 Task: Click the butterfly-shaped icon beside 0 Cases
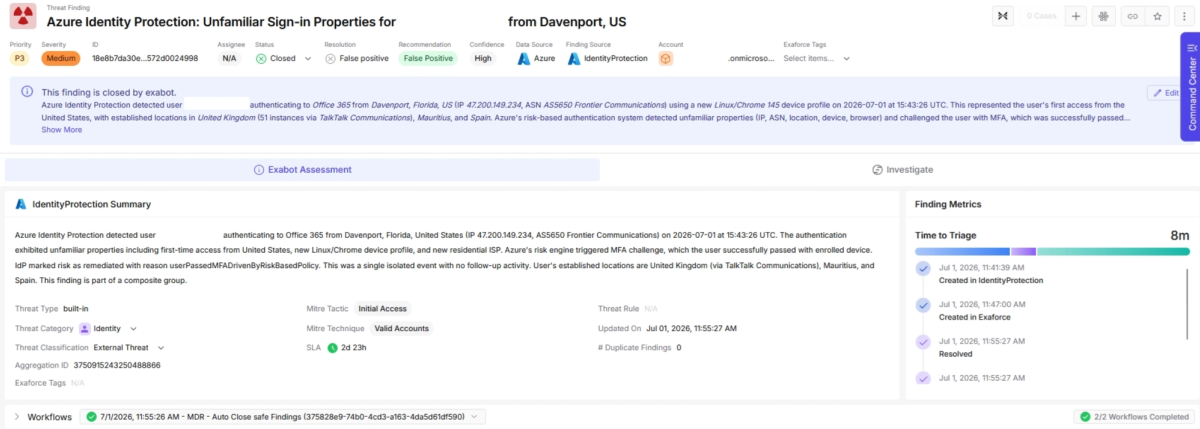pos(1003,16)
